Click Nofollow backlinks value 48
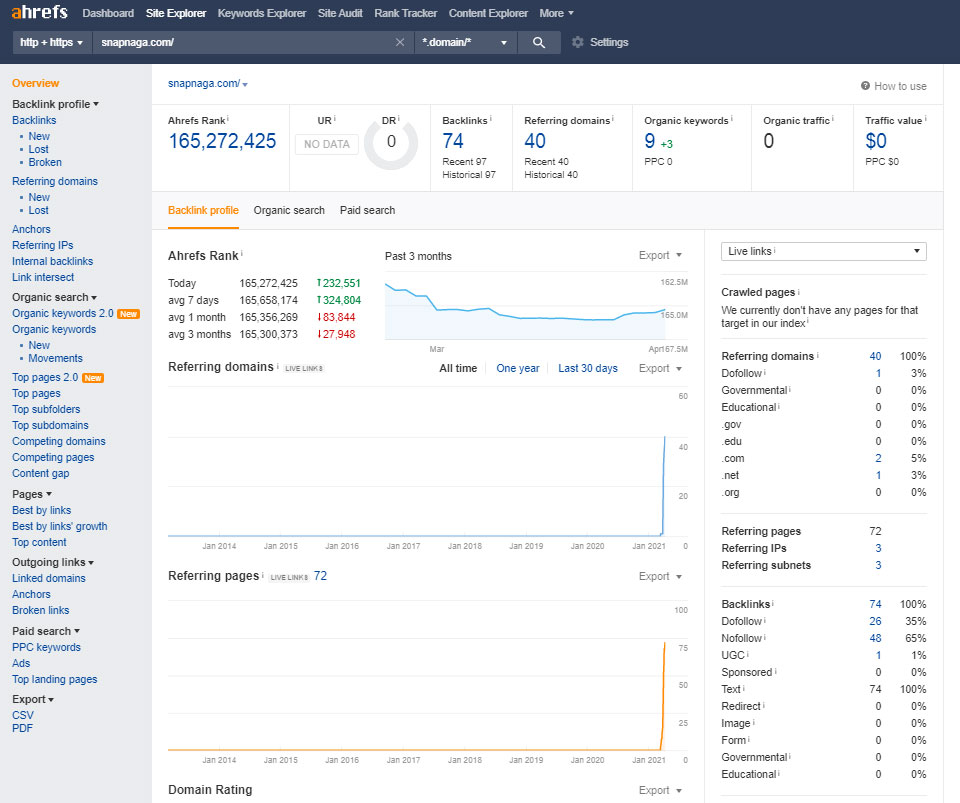Image resolution: width=960 pixels, height=803 pixels. [x=876, y=638]
